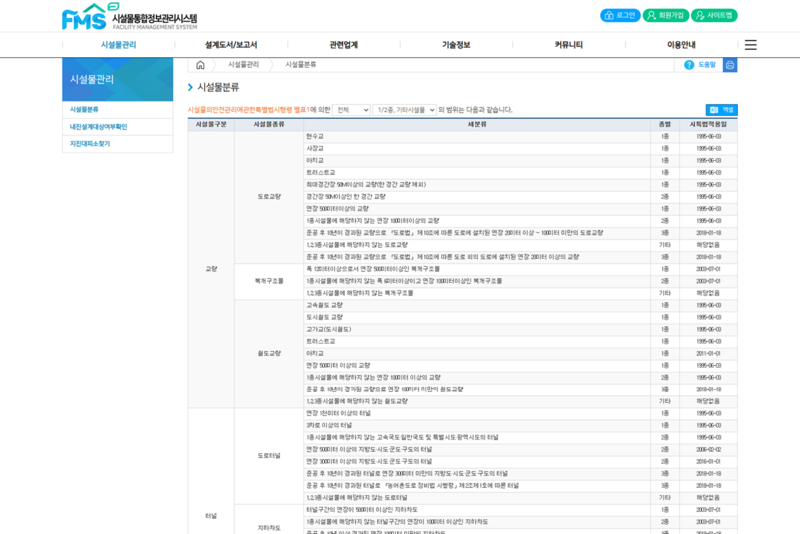Open the 사이트맵 sitemap button
This screenshot has height=534, width=800.
714,15
